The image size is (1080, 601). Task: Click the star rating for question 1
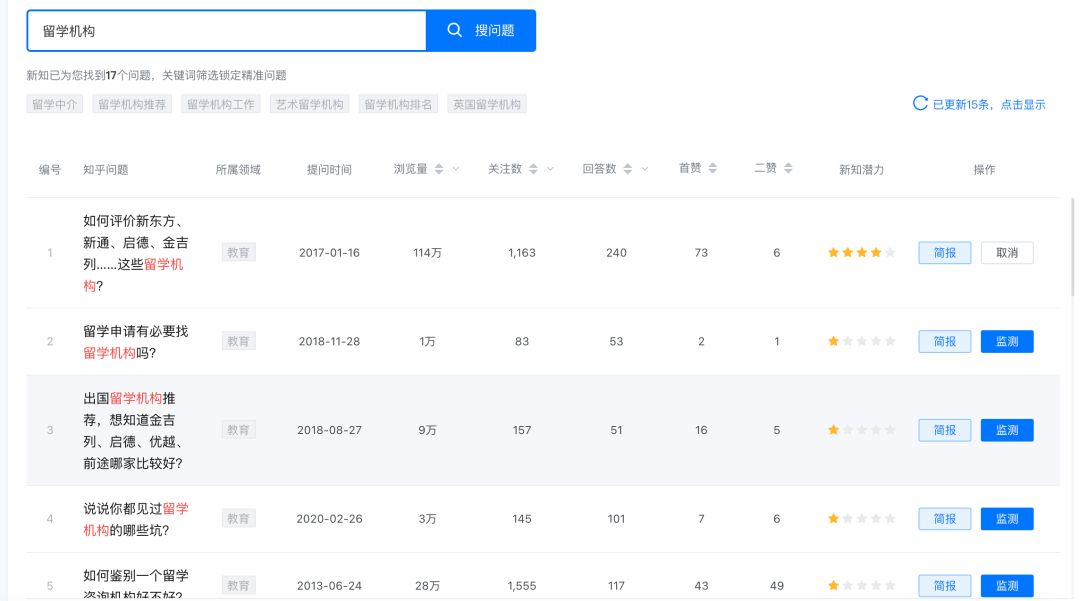pyautogui.click(x=861, y=253)
